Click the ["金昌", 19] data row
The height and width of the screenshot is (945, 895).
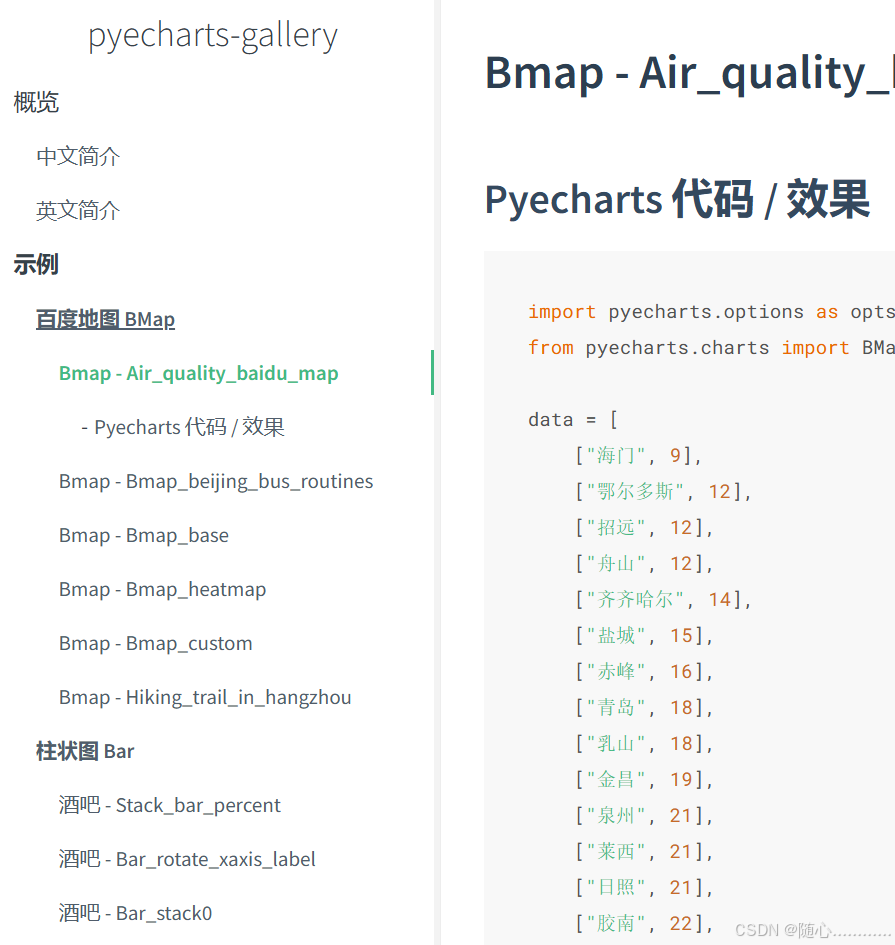click(644, 780)
